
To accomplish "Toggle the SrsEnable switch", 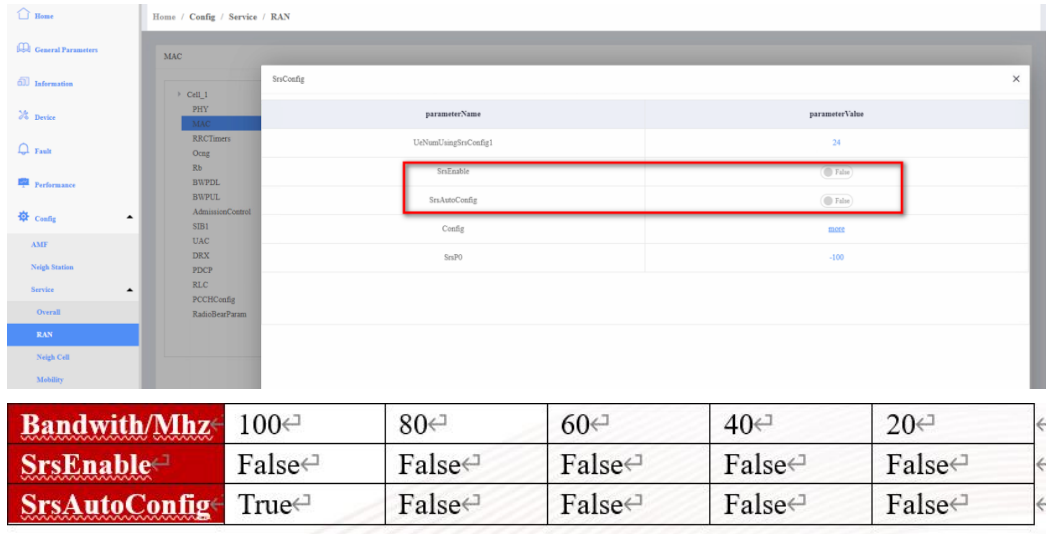I will pos(836,172).
